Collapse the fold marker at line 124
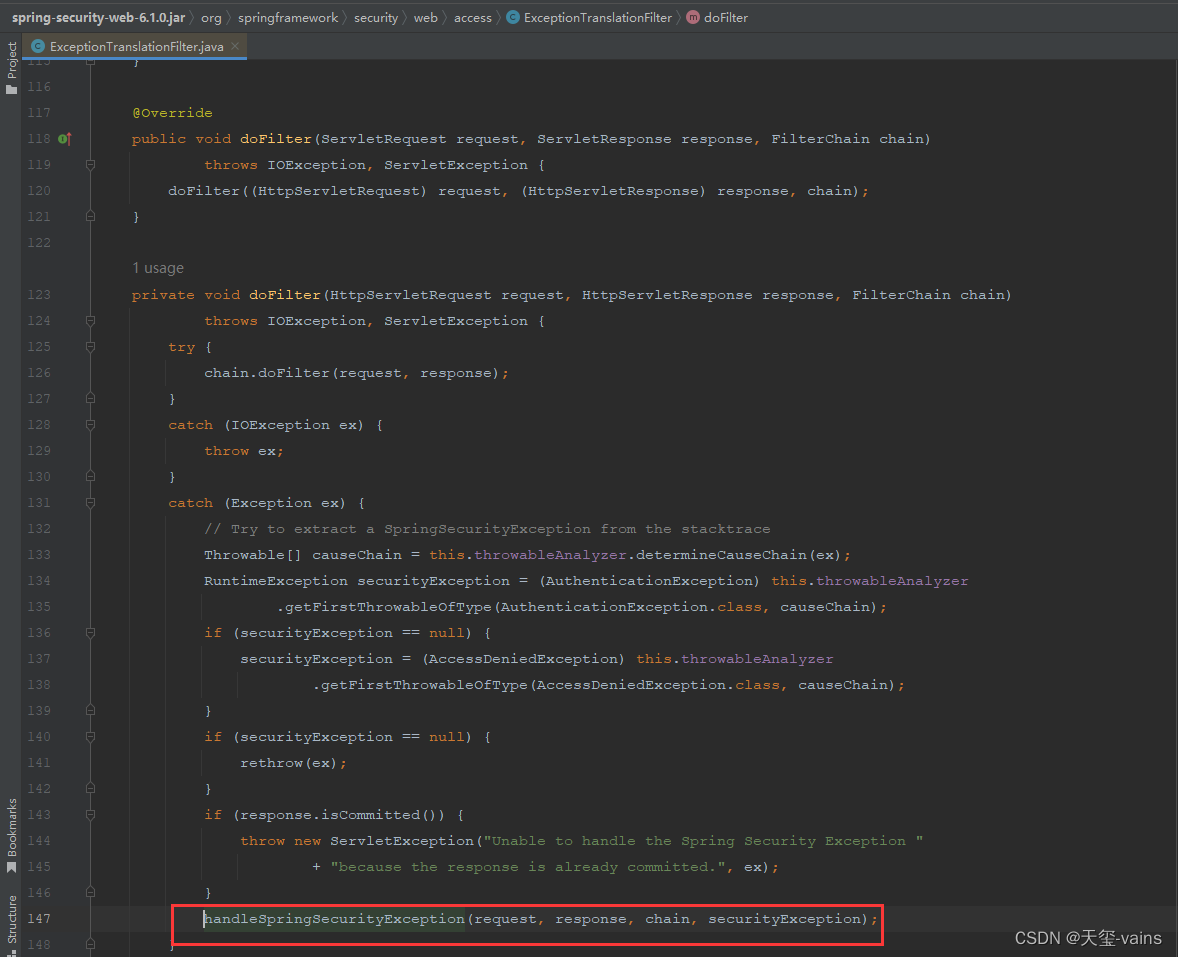Viewport: 1178px width, 957px height. [x=90, y=321]
